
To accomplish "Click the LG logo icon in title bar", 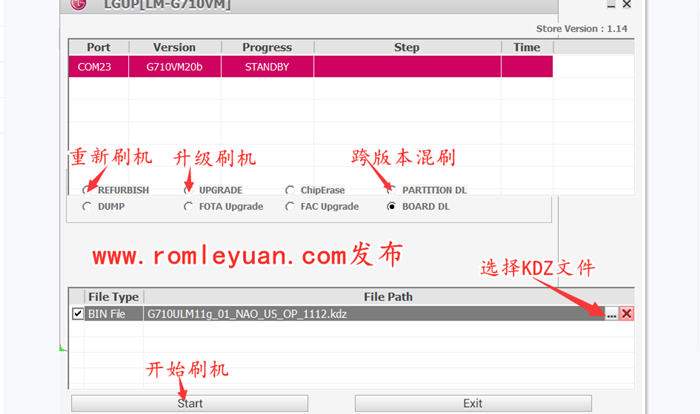I will [79, 5].
